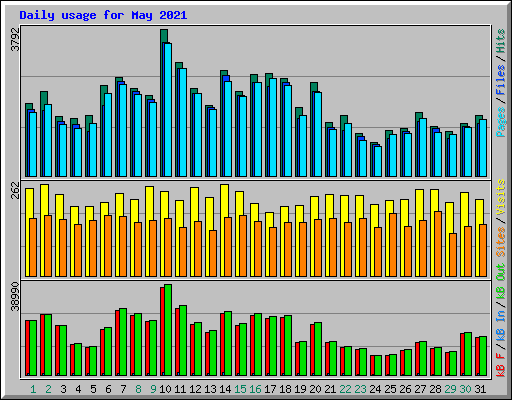512x400 pixels.
Task: Click the 'Hits' legend label
Action: pos(500,41)
